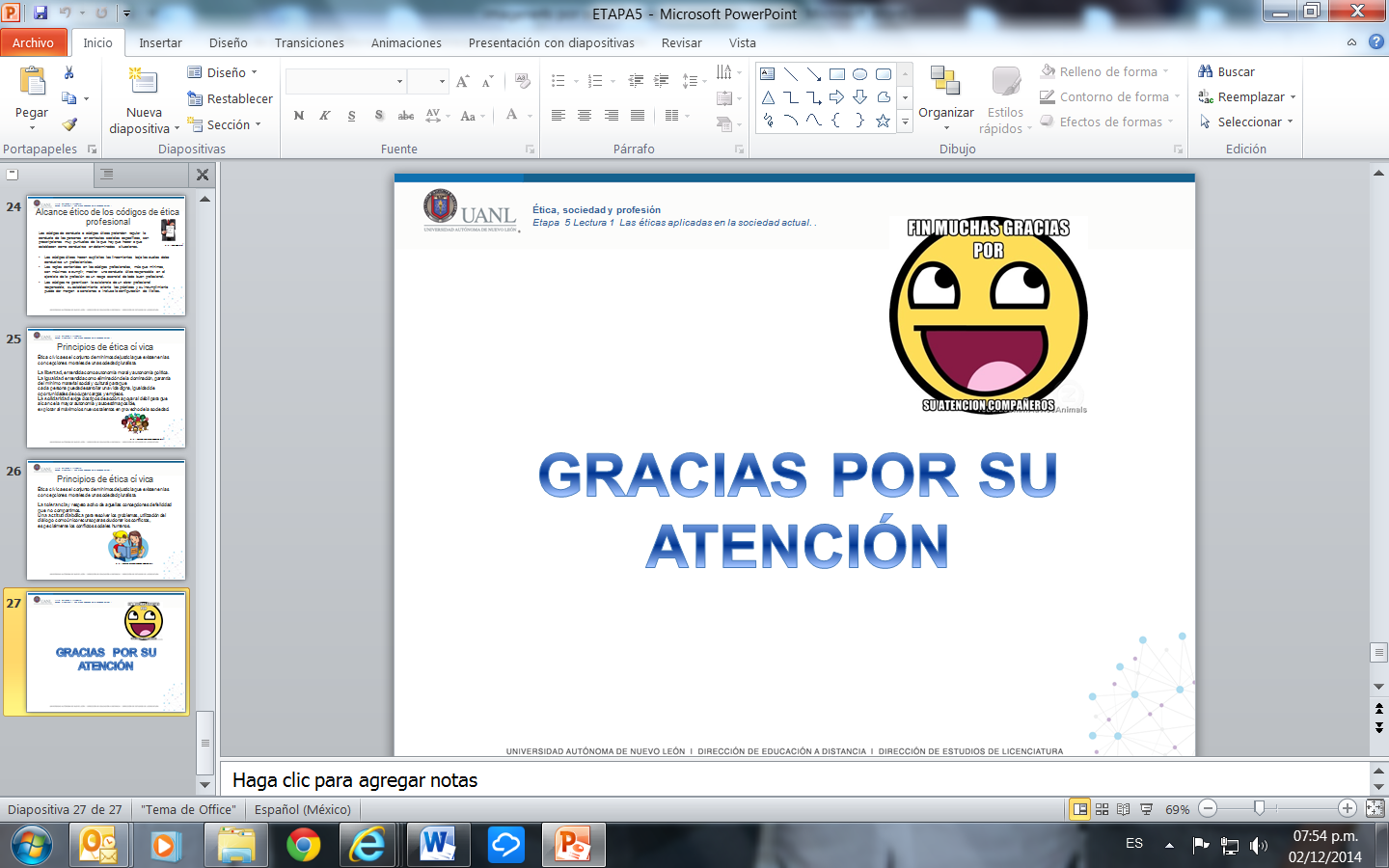
Task: Toggle text shadow formatting
Action: 379,116
